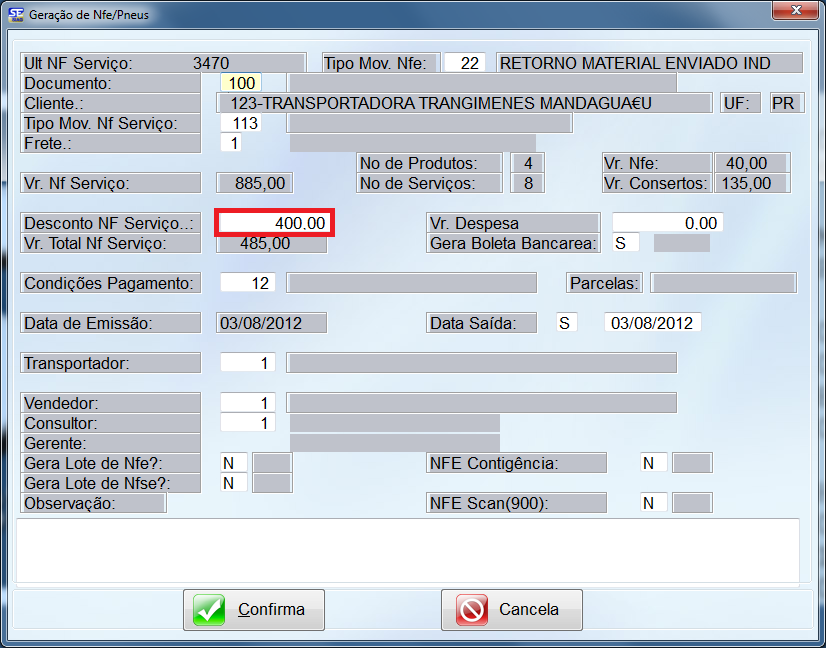Click the Transportador code field
826x648 pixels.
pos(247,363)
